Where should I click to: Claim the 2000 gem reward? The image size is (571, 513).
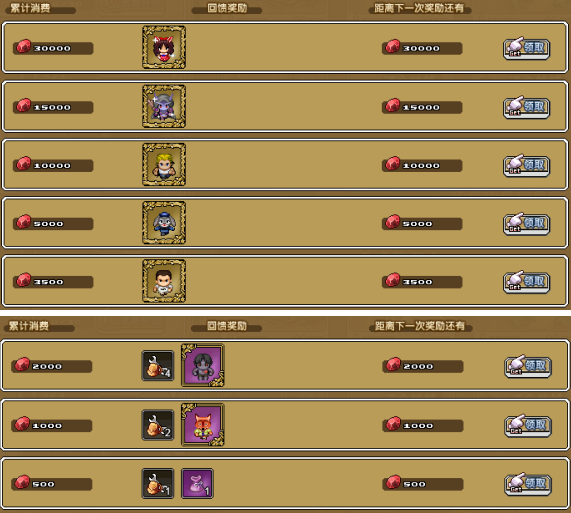528,367
